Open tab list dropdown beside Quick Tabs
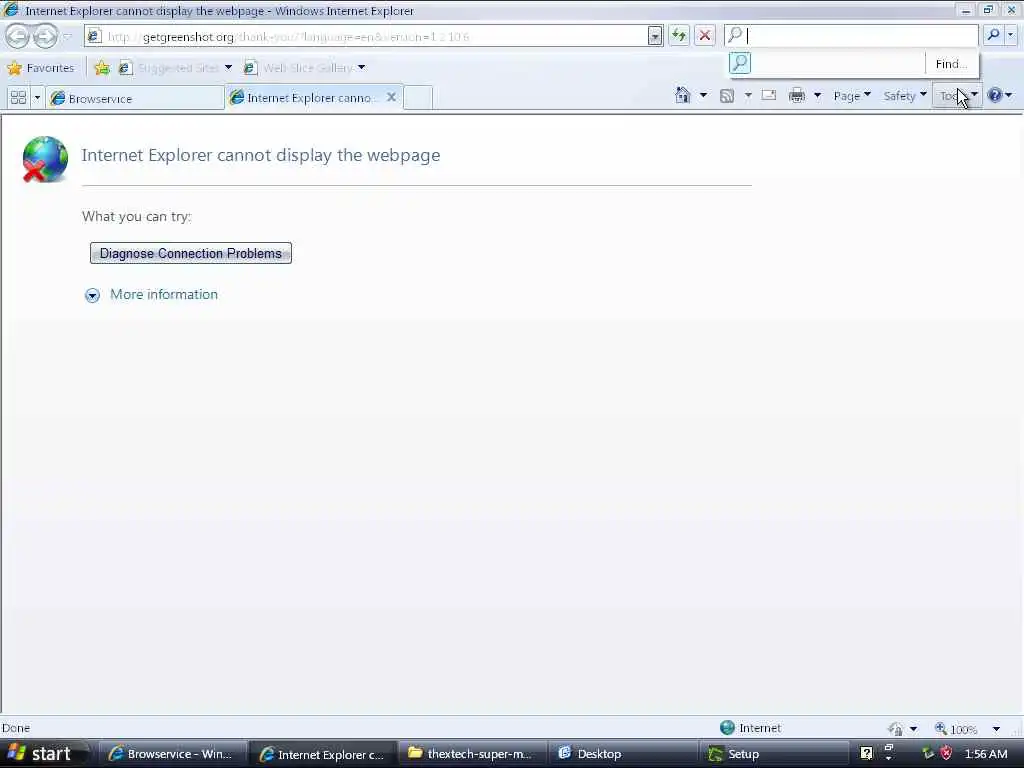 pos(37,98)
